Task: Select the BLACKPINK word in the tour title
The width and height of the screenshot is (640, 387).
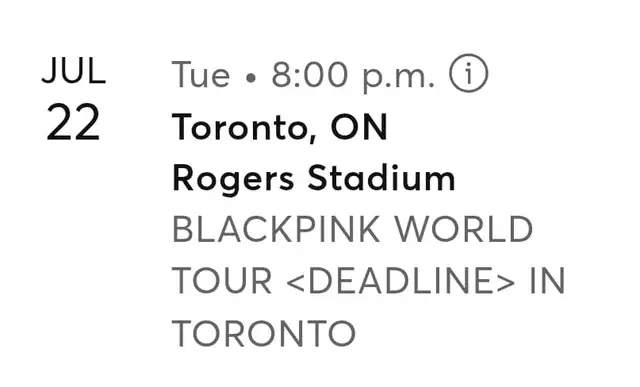Action: tap(276, 229)
